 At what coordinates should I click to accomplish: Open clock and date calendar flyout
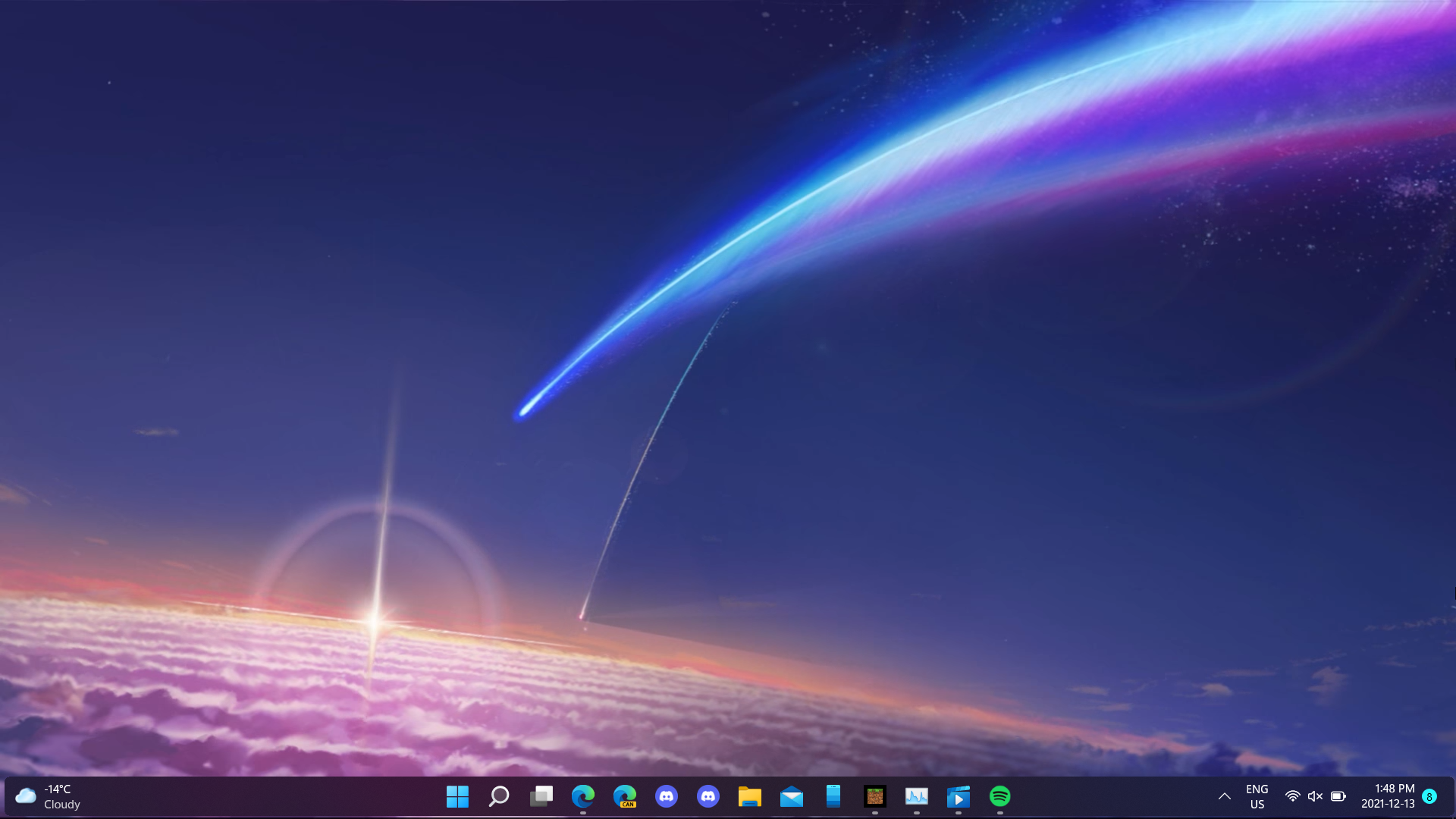[1387, 796]
